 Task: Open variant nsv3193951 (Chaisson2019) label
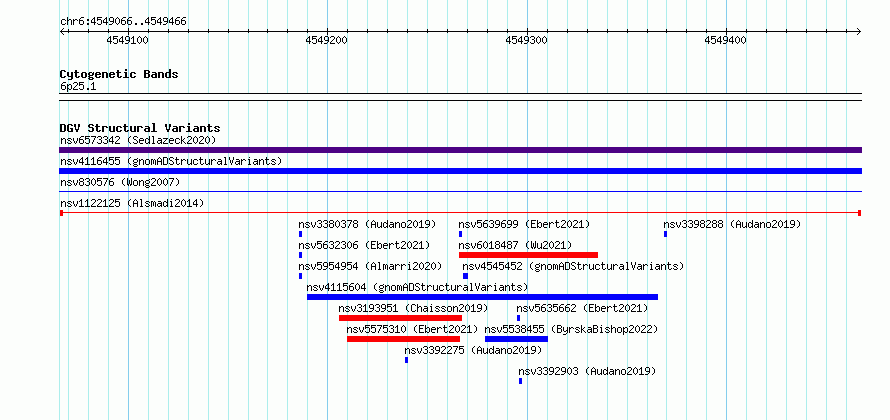tap(413, 308)
